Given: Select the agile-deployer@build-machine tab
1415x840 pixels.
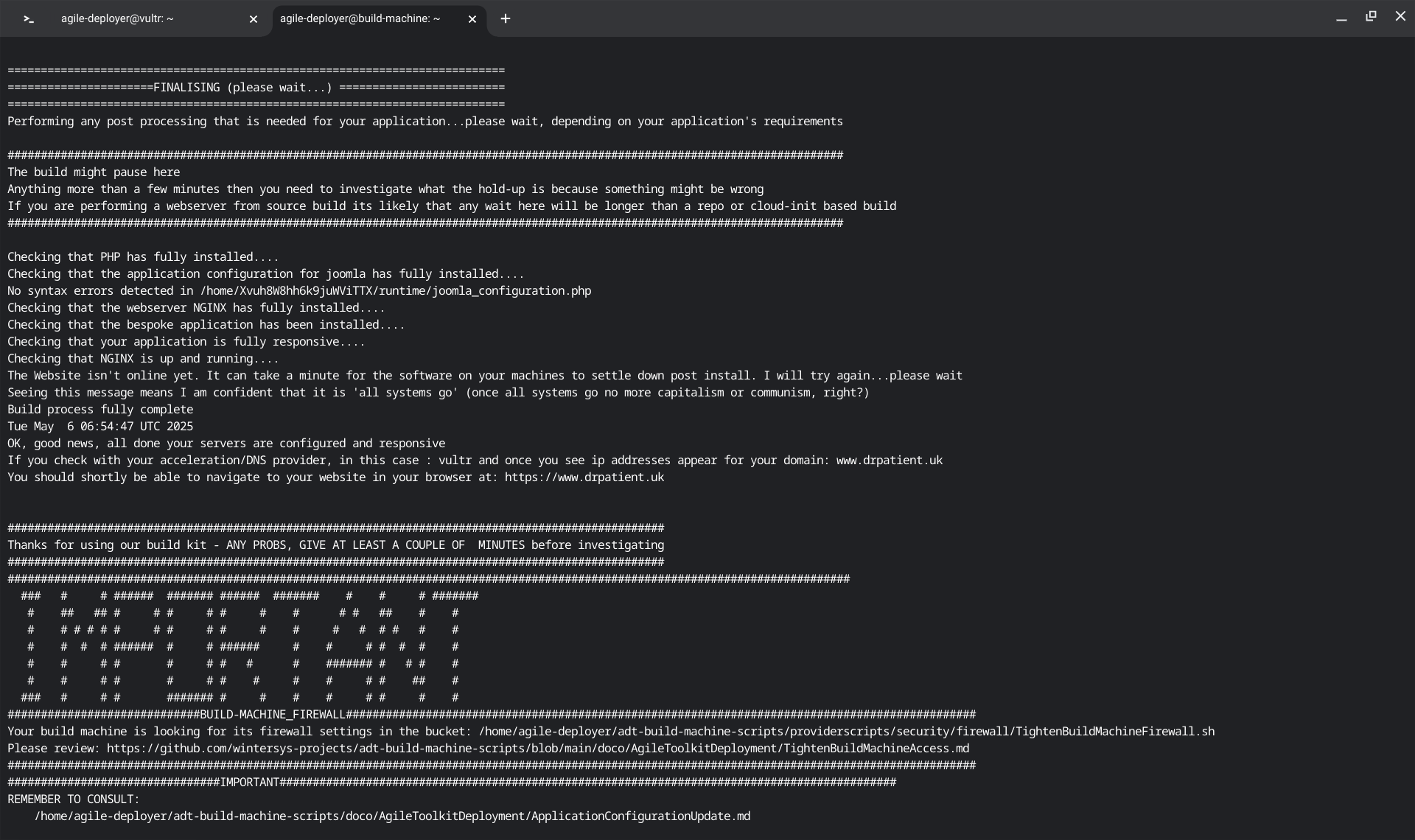Looking at the screenshot, I should click(x=360, y=18).
